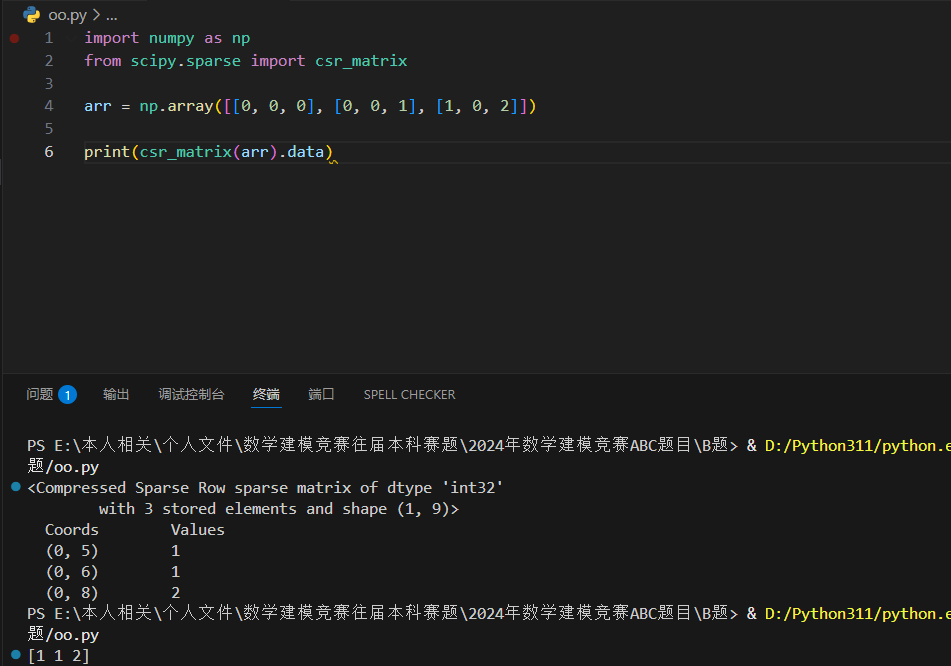Toggle the breakpoint on line 1
951x666 pixels.
click(15, 38)
